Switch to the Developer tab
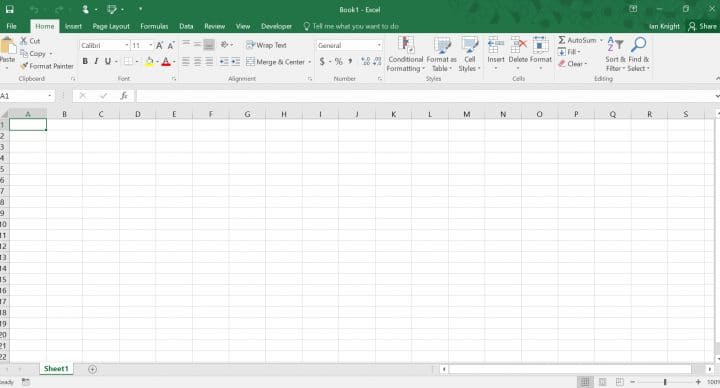 (x=276, y=26)
